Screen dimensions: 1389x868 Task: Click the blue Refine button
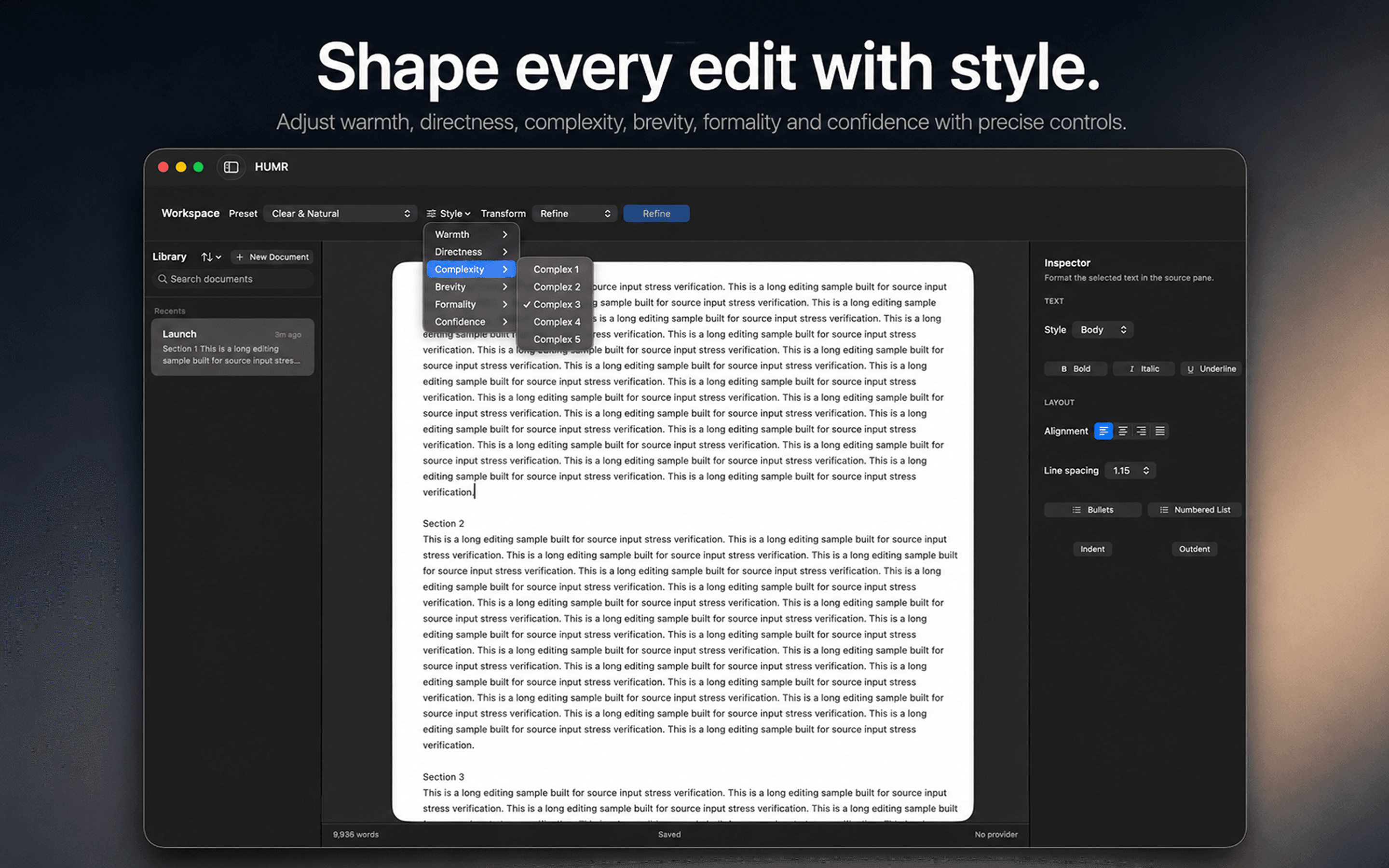pyautogui.click(x=656, y=214)
